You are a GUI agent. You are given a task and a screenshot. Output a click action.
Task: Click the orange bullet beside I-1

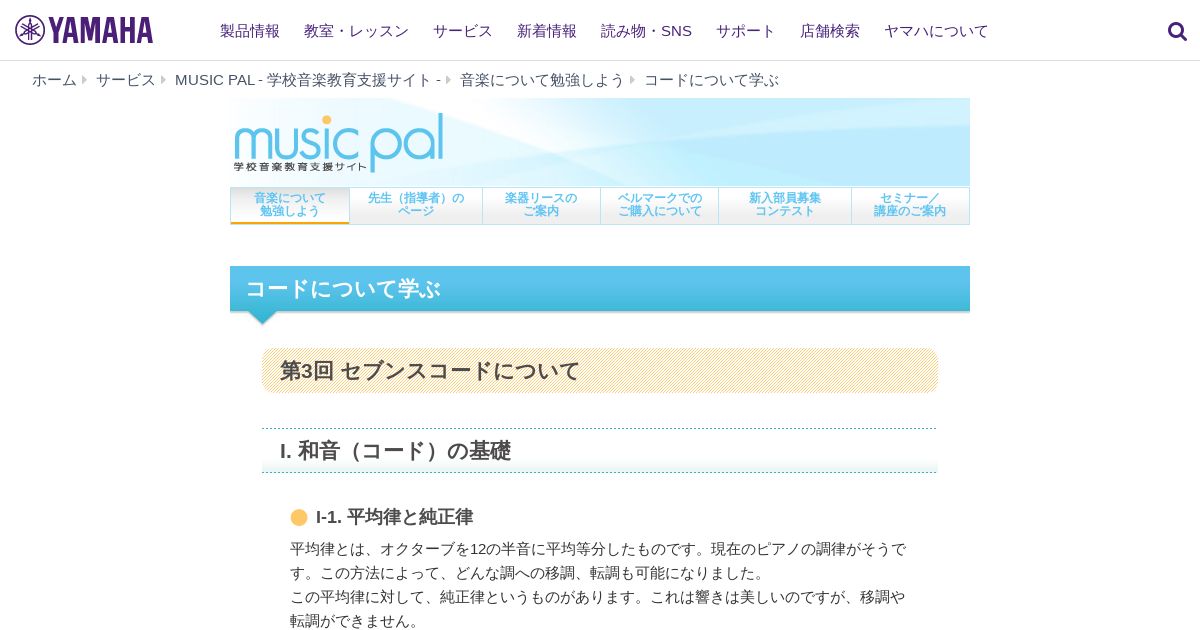[299, 517]
